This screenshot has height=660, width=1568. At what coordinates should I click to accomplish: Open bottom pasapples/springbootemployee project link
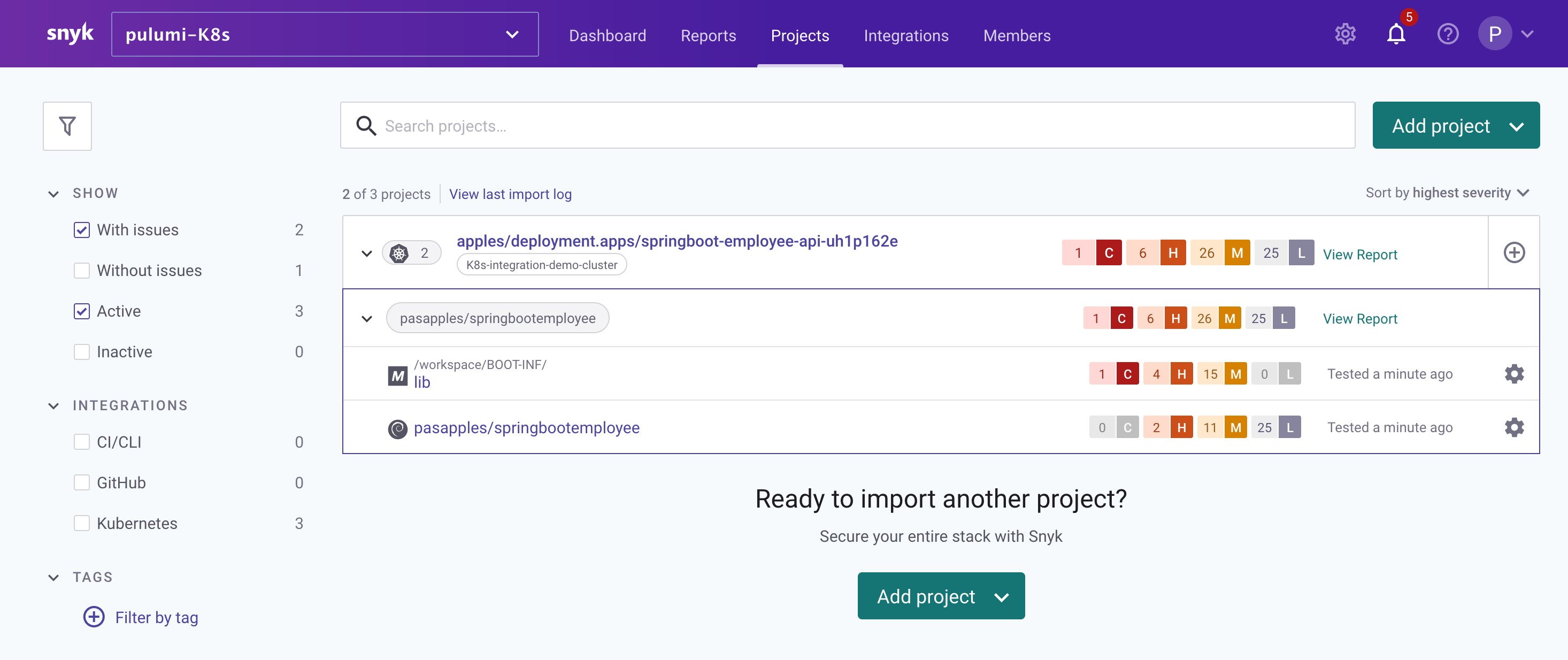point(527,428)
